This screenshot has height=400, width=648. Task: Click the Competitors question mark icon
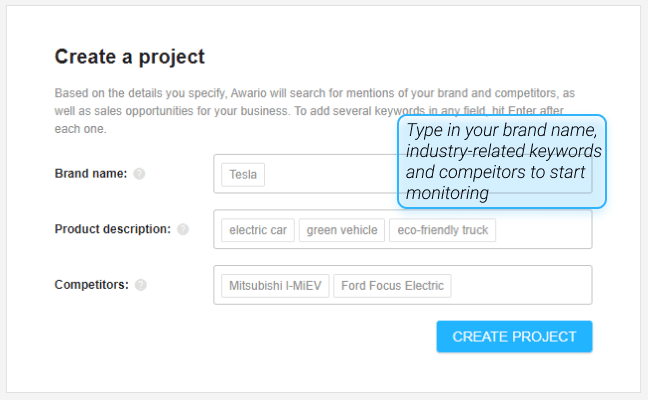tap(141, 285)
